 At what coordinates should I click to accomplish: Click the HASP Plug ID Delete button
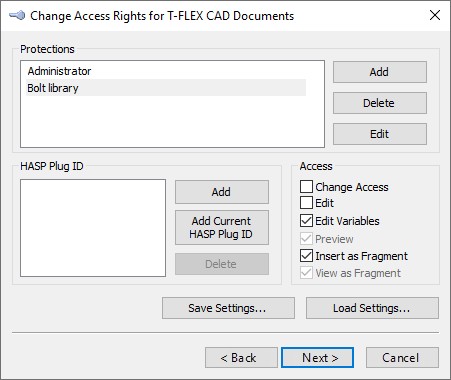pyautogui.click(x=222, y=264)
